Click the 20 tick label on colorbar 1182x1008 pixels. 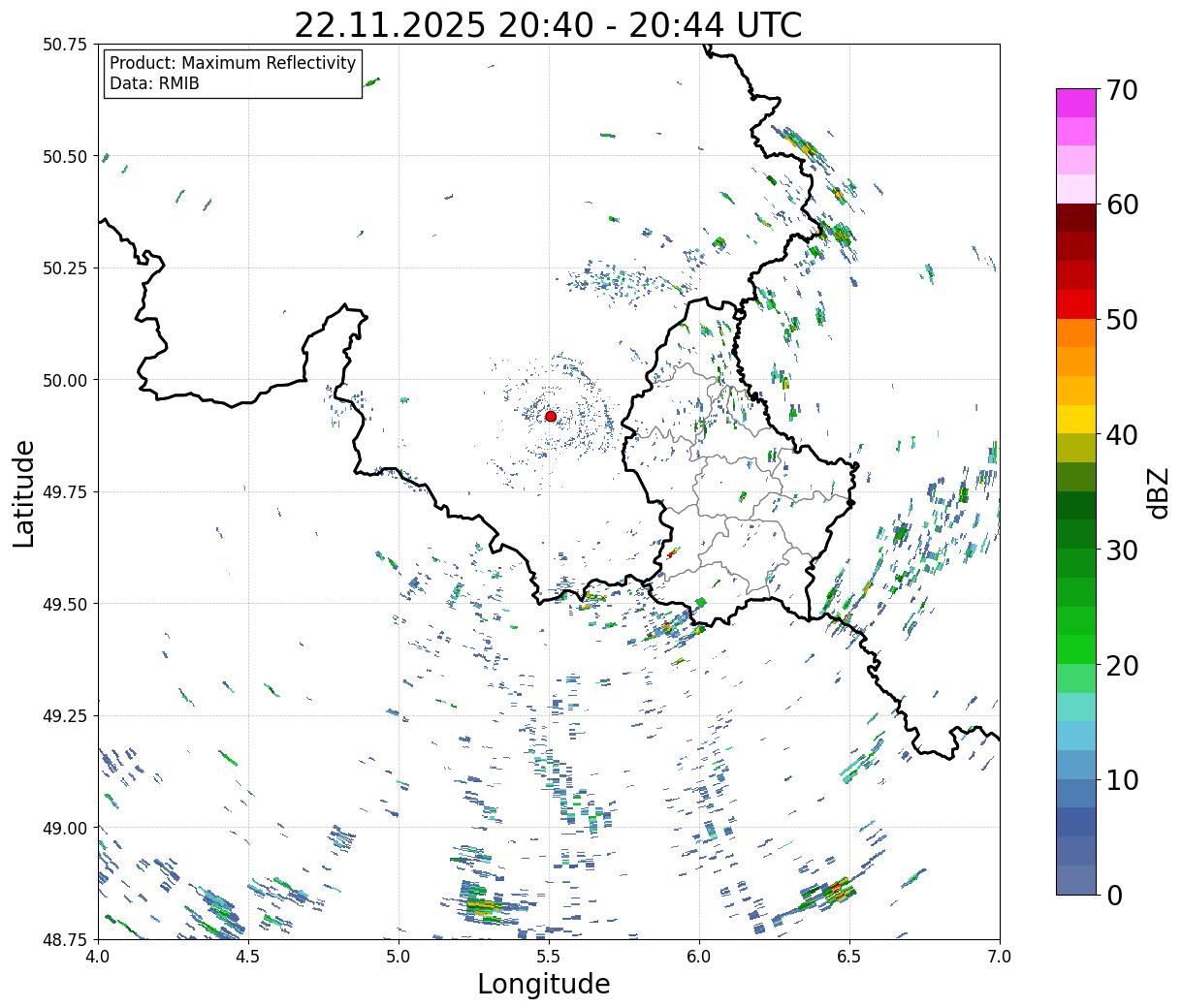[1123, 666]
